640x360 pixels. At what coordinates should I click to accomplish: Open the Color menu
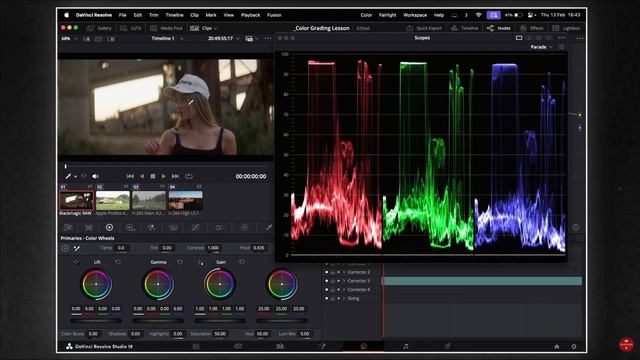[x=366, y=15]
